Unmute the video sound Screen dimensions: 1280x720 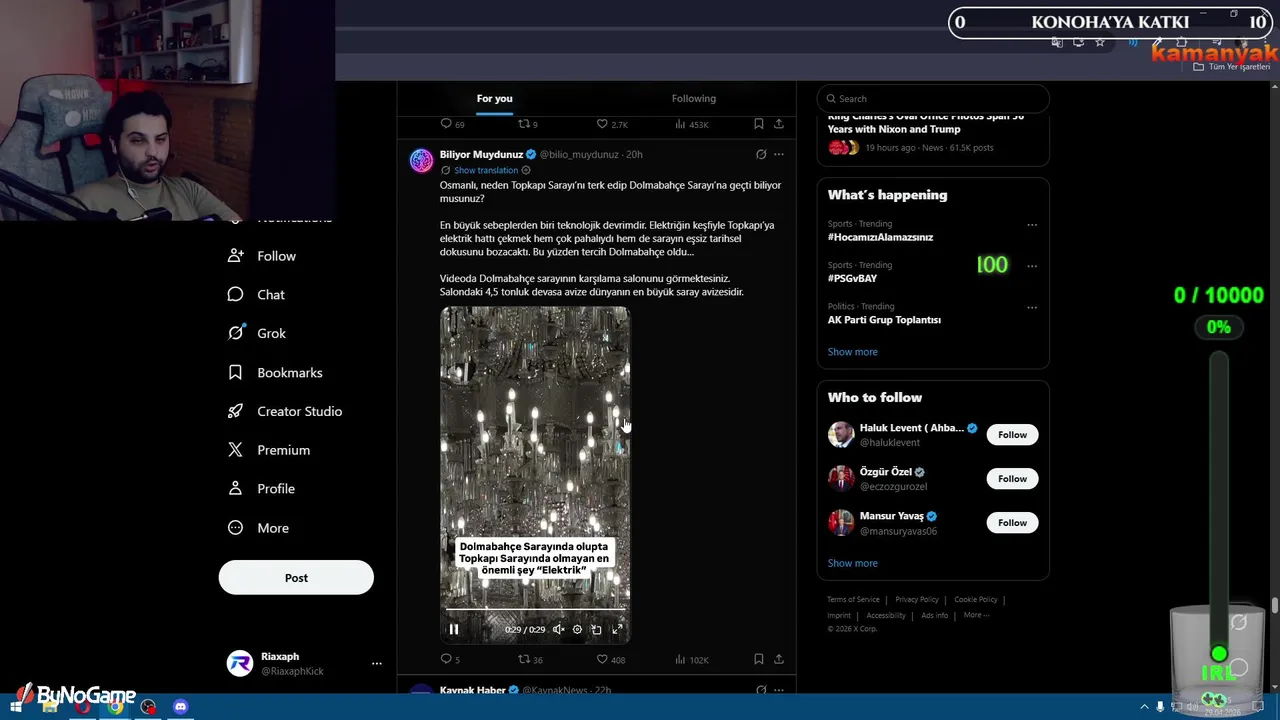point(558,629)
